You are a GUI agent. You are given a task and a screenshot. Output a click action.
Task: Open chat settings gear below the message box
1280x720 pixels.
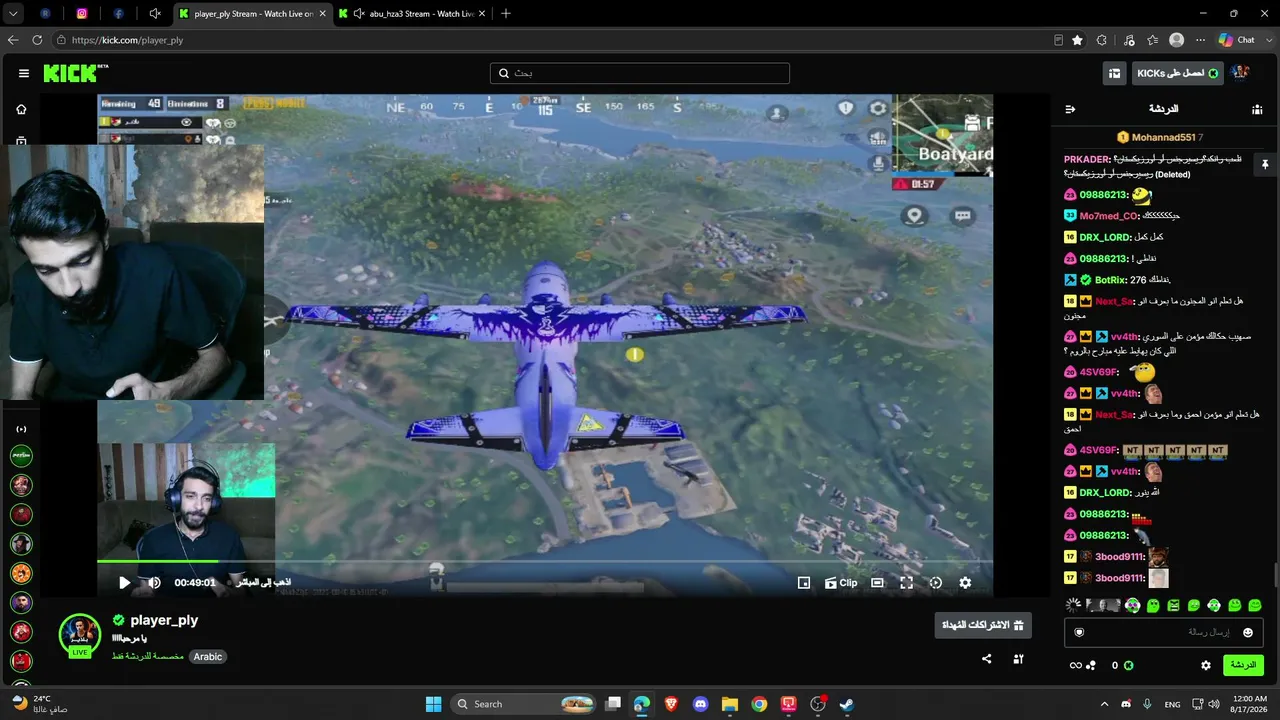coord(1206,665)
